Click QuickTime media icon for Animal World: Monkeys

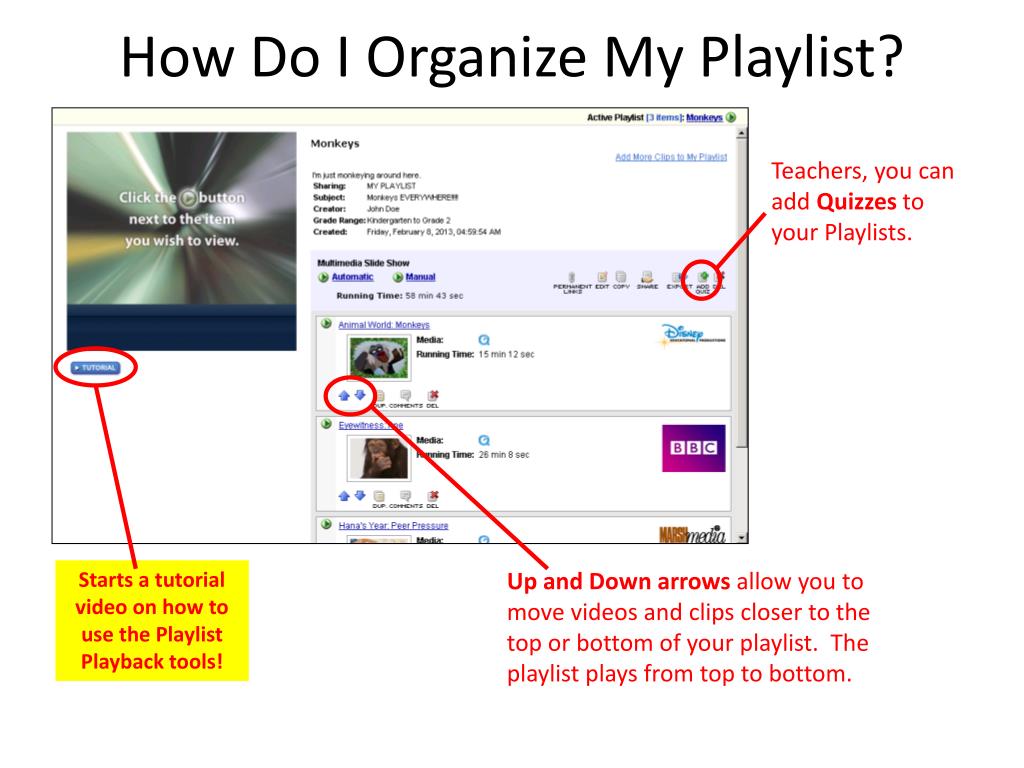click(x=484, y=340)
